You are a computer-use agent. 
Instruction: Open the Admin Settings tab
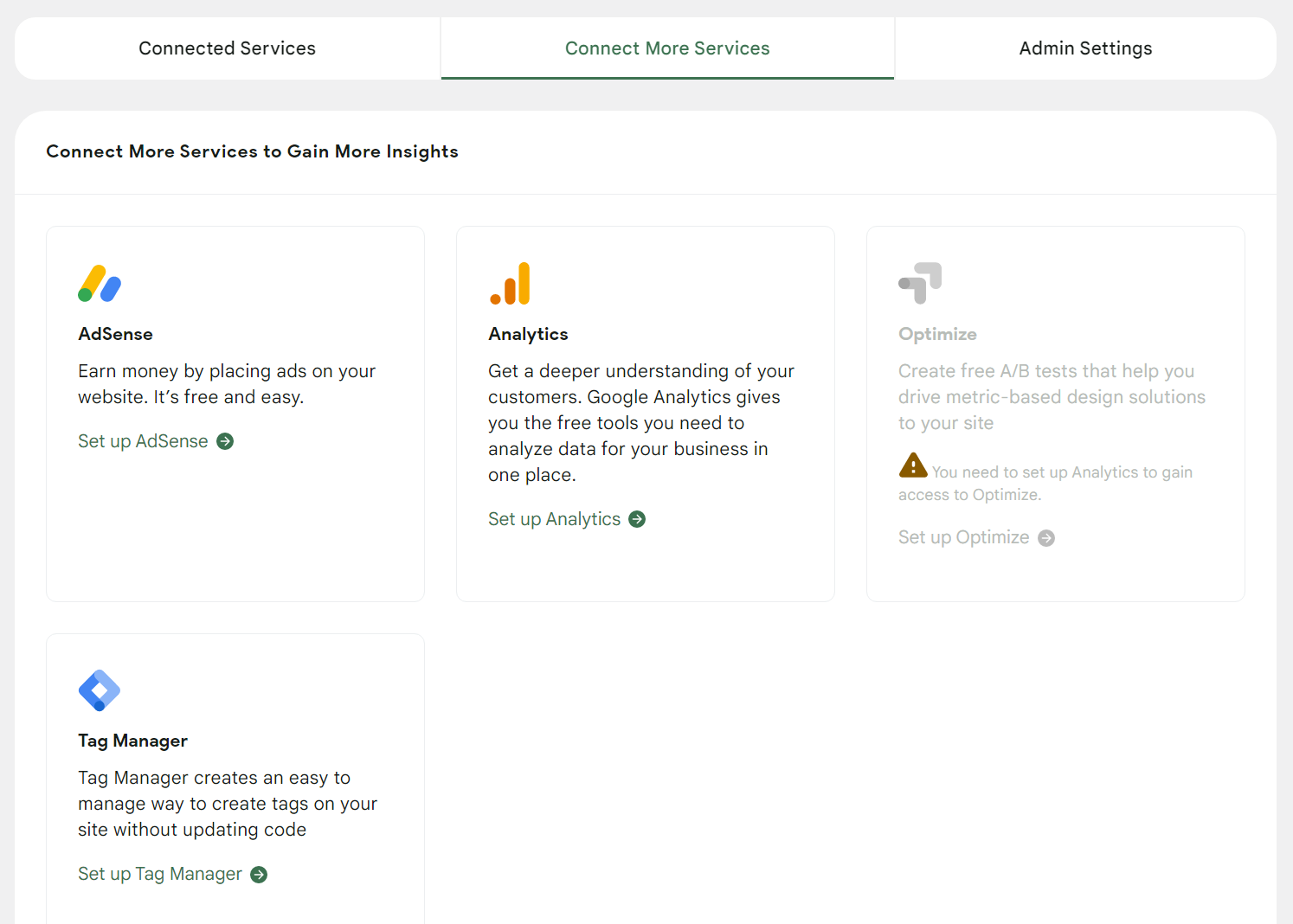click(x=1085, y=48)
